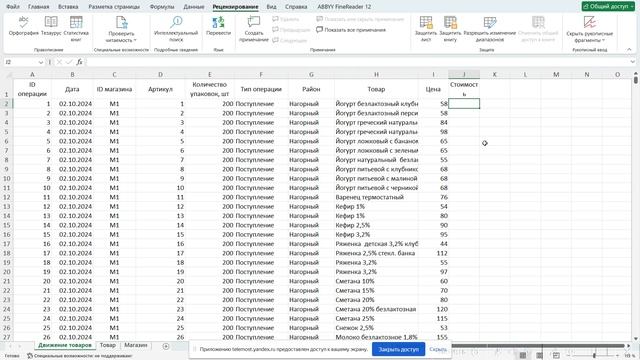Select row 12 header
Viewport: 640px width, 360px height.
click(7, 197)
